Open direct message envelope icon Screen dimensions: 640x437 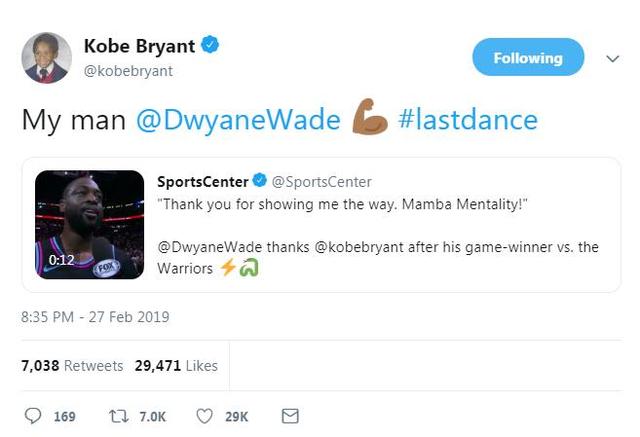pyautogui.click(x=290, y=416)
